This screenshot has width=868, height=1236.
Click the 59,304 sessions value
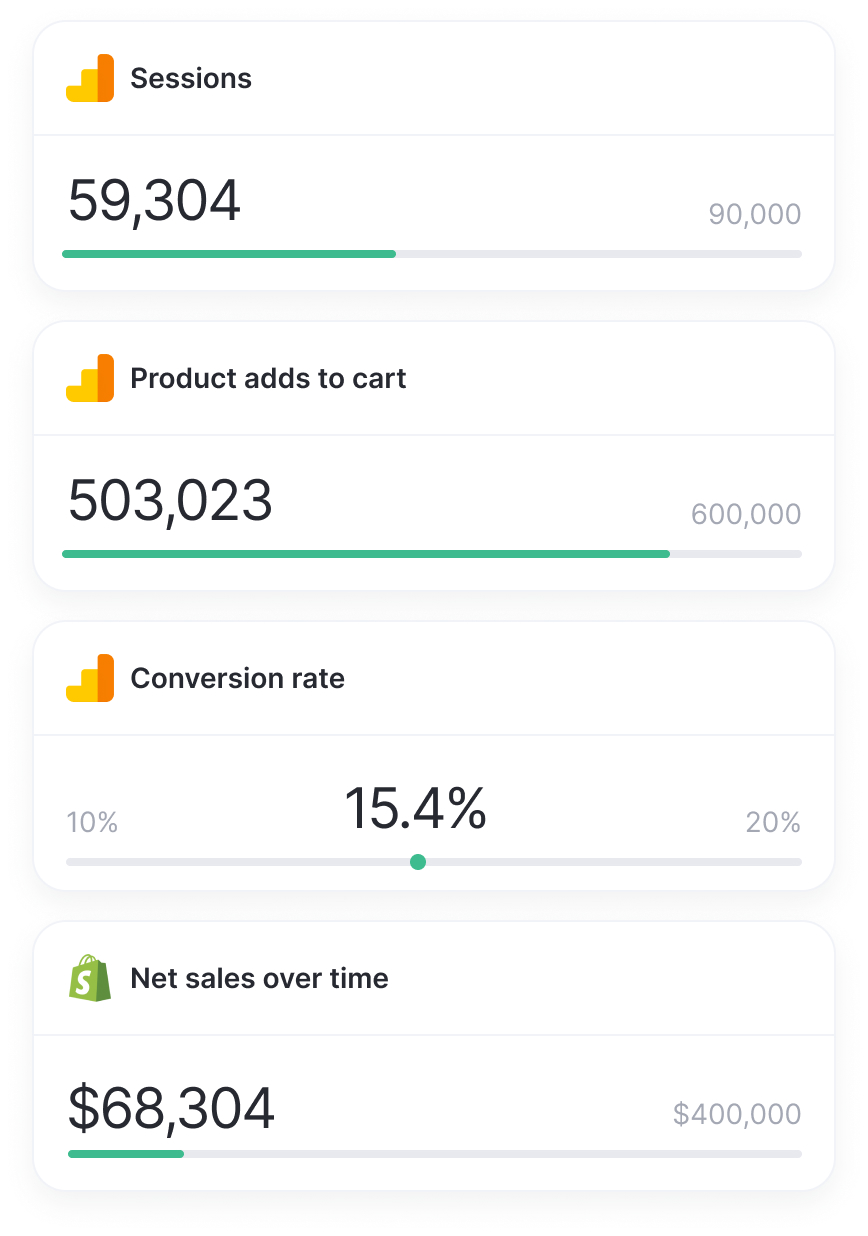[x=154, y=200]
